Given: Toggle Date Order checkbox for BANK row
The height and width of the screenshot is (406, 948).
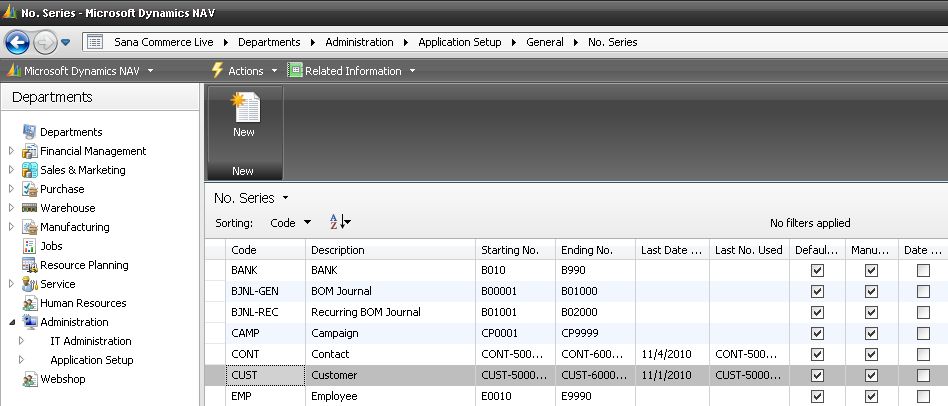Looking at the screenshot, I should pyautogui.click(x=923, y=271).
